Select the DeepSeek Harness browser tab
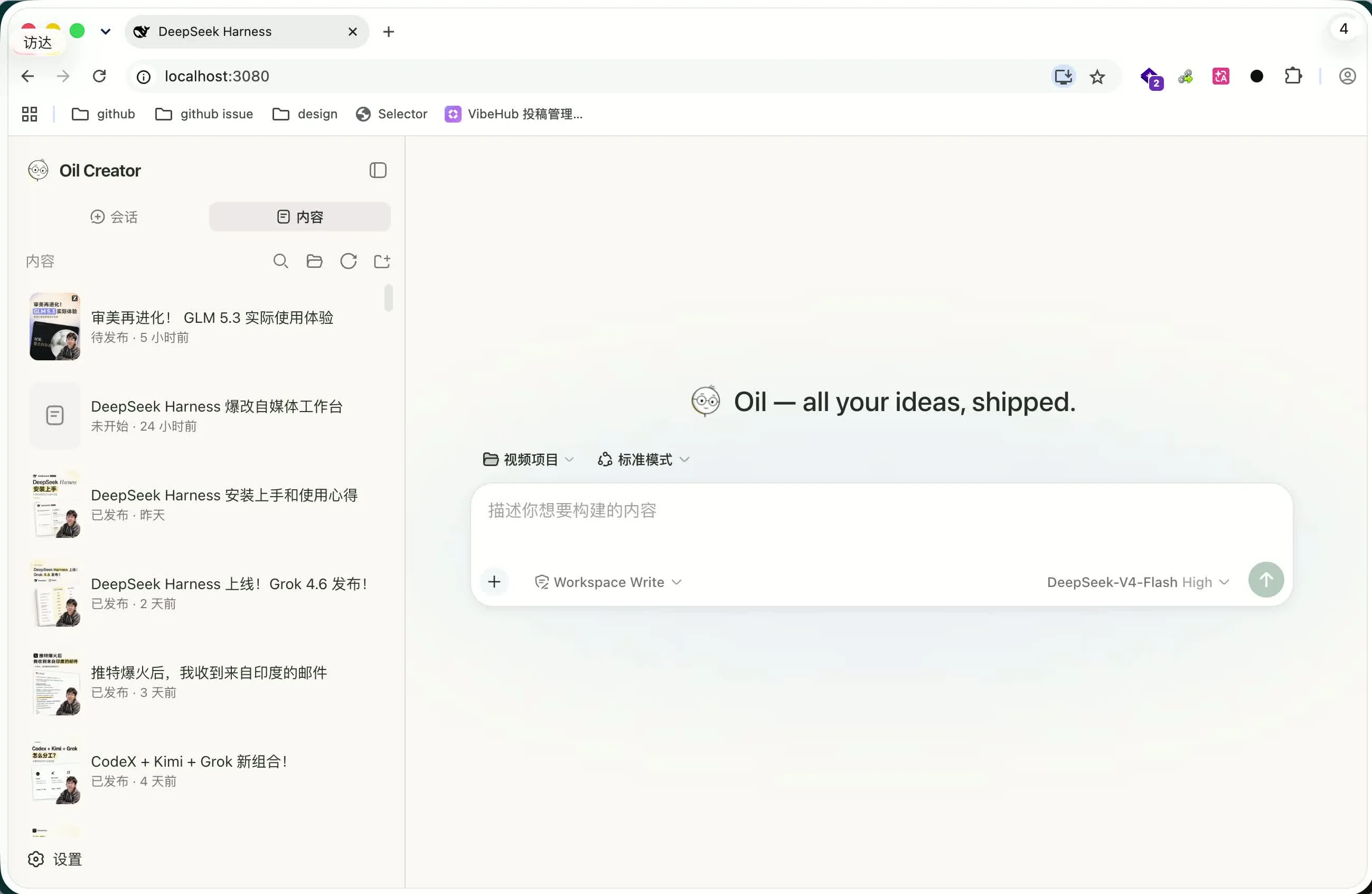1372x894 pixels. 247,32
